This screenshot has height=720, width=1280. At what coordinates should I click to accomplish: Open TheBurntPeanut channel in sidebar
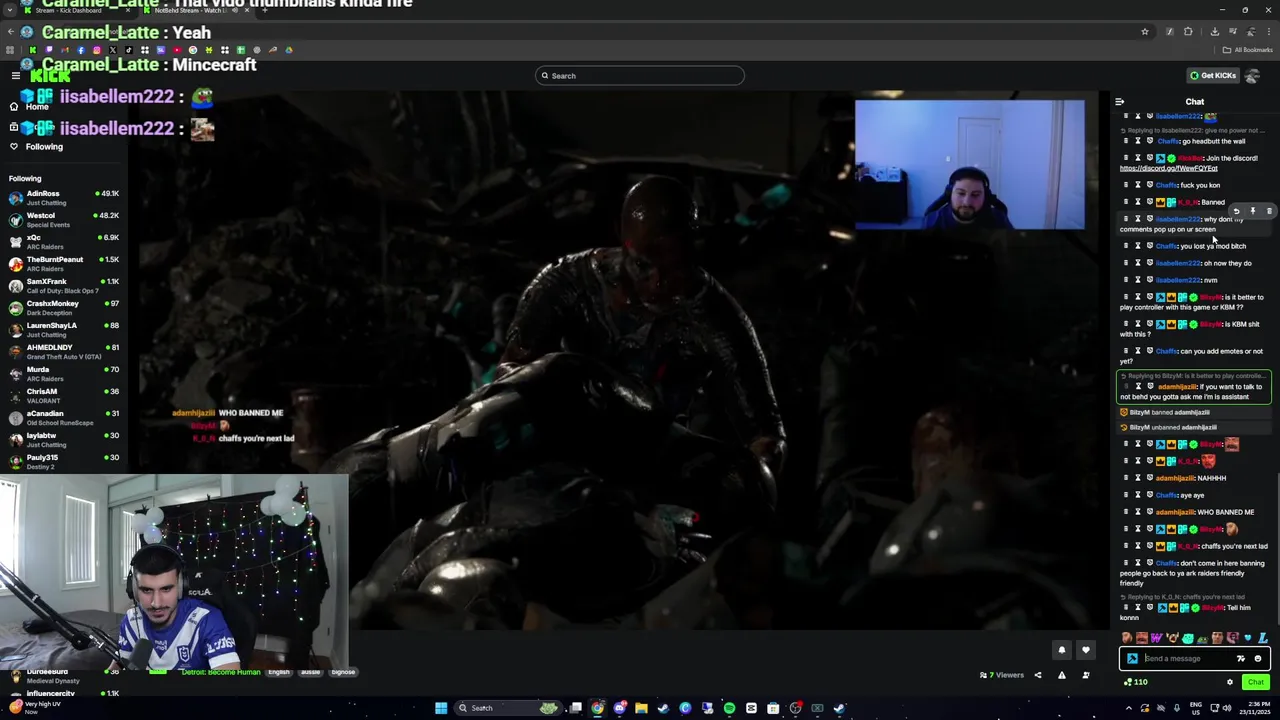64,264
